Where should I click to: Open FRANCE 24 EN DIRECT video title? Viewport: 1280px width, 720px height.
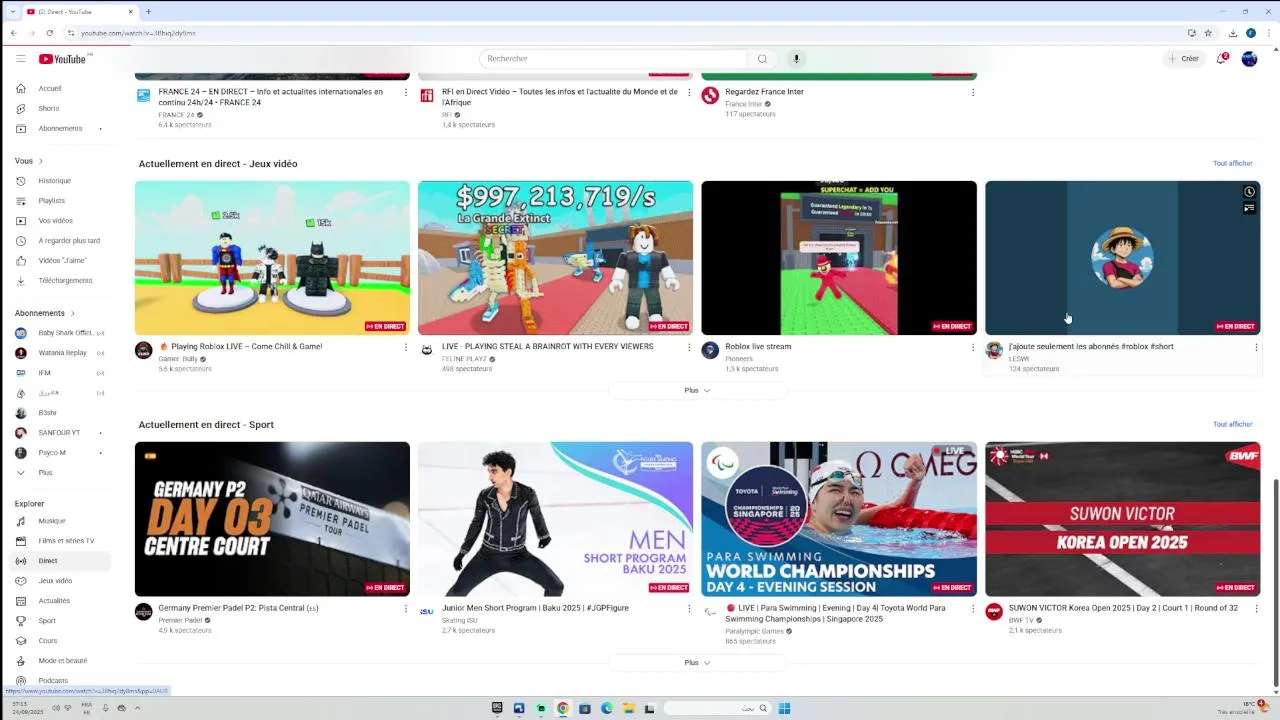(270, 97)
